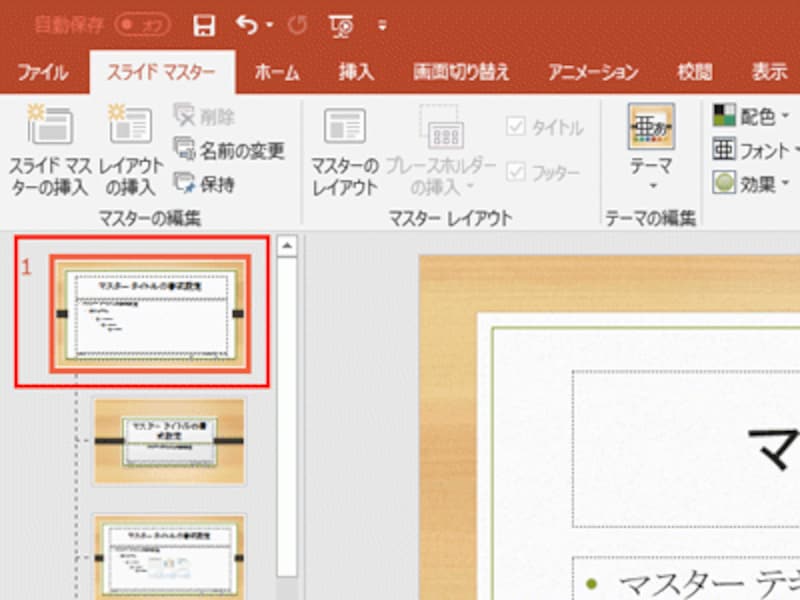The image size is (800, 600).
Task: Open プレースホルダーの挿入 dropdown
Action: [x=441, y=152]
